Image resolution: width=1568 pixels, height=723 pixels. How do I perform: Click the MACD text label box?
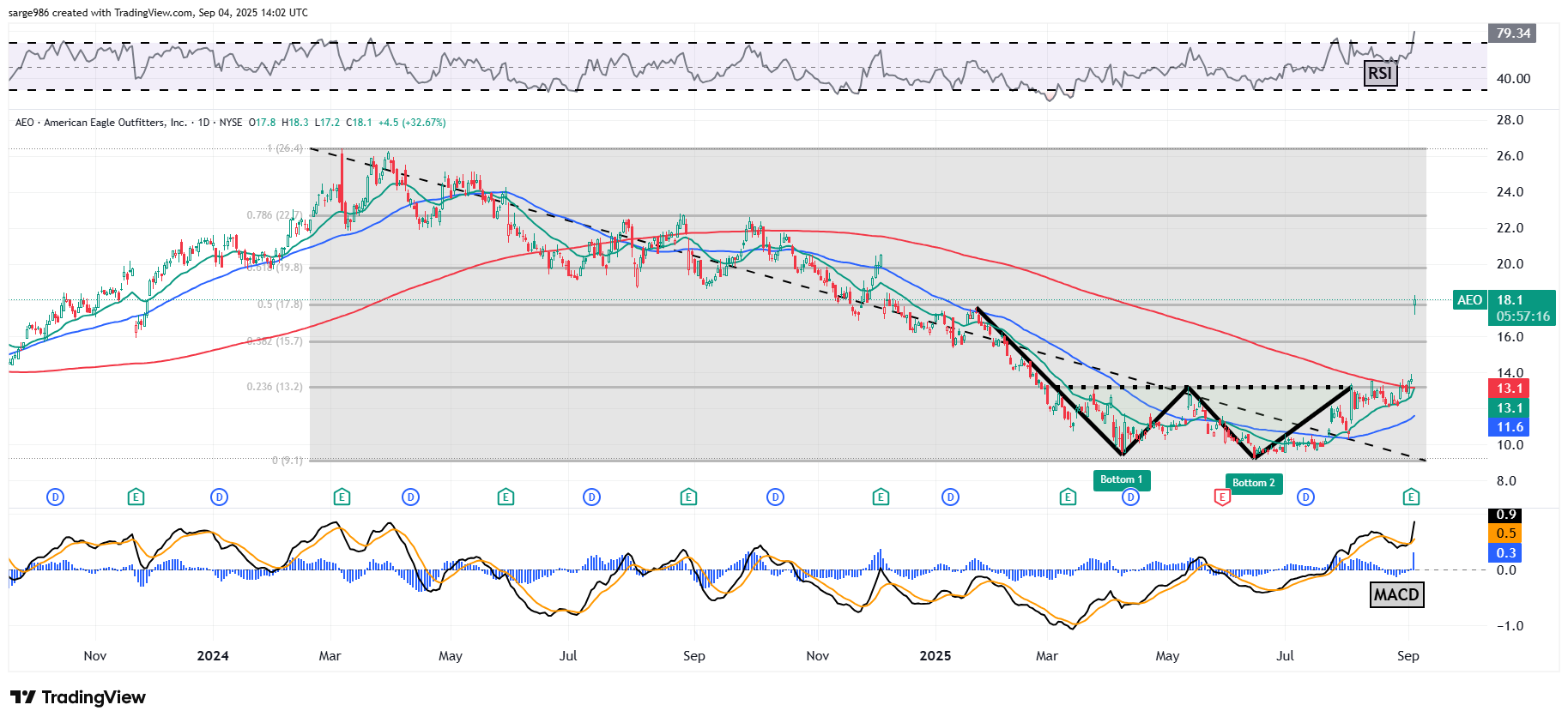click(x=1396, y=594)
